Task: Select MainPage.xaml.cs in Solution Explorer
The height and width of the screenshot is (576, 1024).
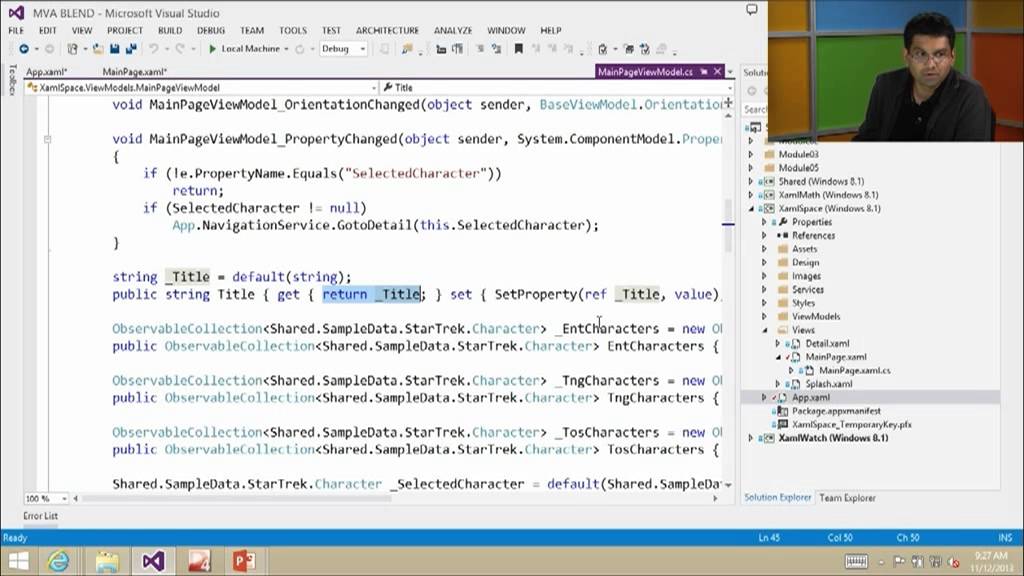Action: 854,370
